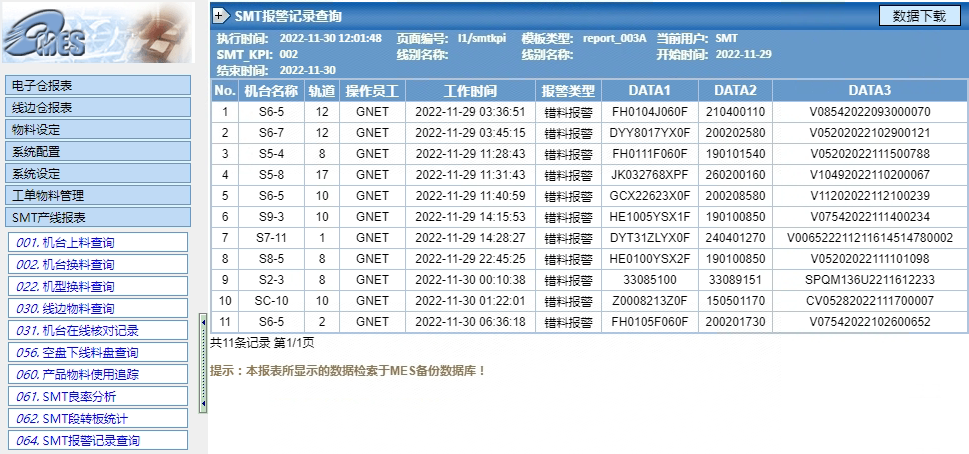Click the 数据下载 button
This screenshot has width=969, height=454.
coord(919,16)
